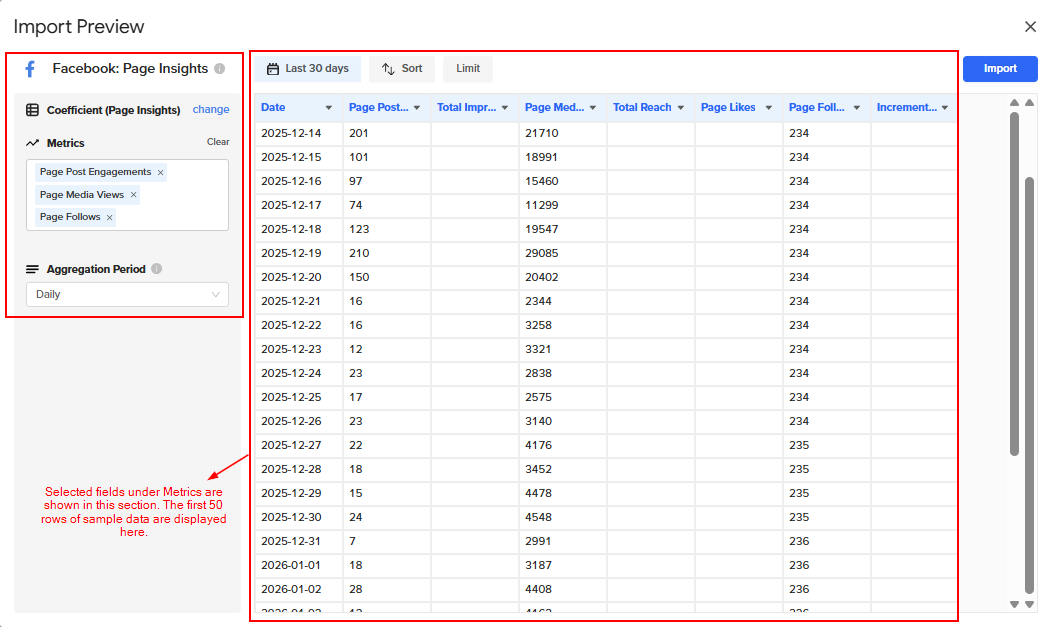Clear all selected Metrics
Viewport: 1049px width, 627px height.
pyautogui.click(x=218, y=142)
